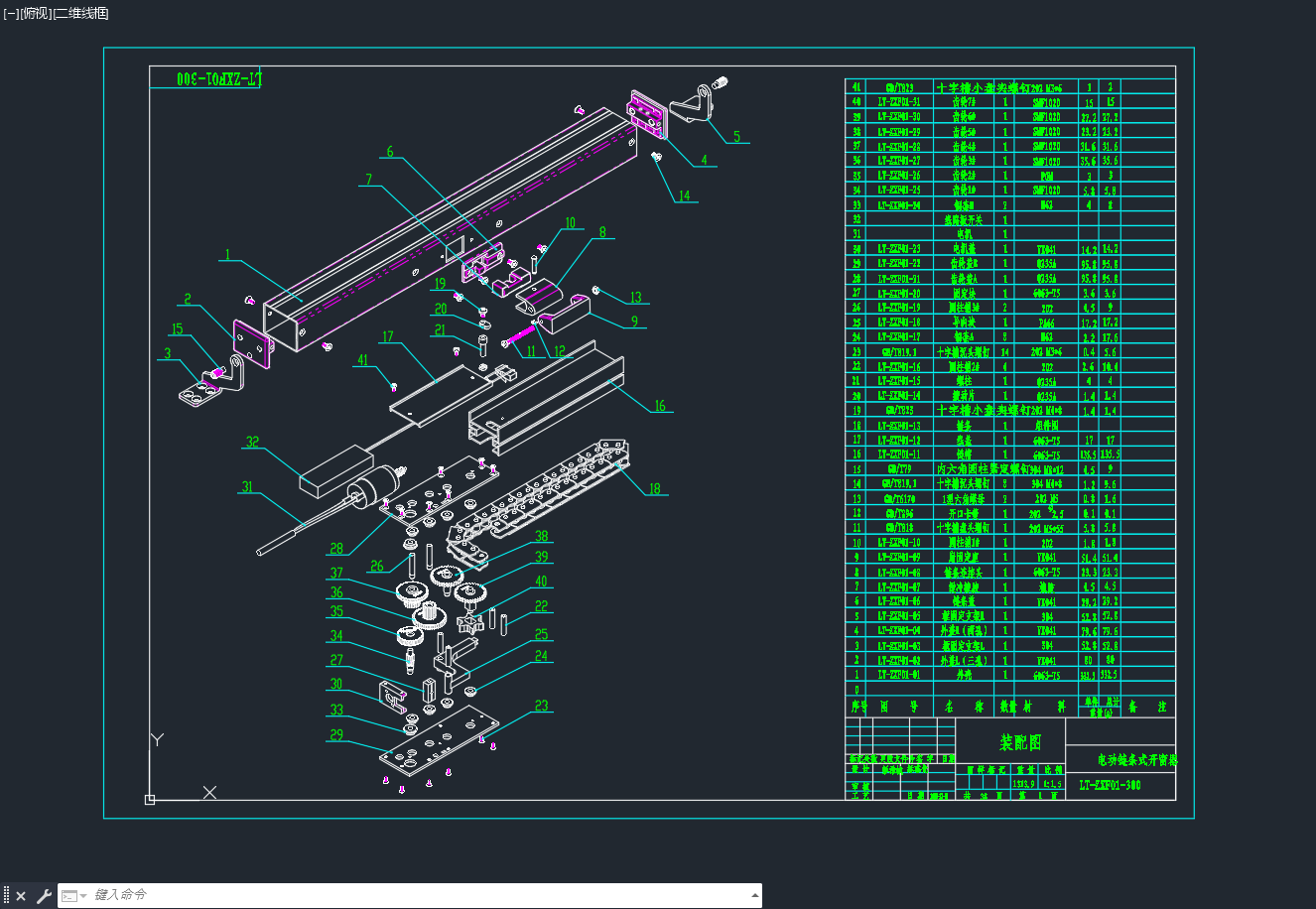1316x909 pixels.
Task: Open the [-] viewport controls menu
Action: click(x=11, y=13)
